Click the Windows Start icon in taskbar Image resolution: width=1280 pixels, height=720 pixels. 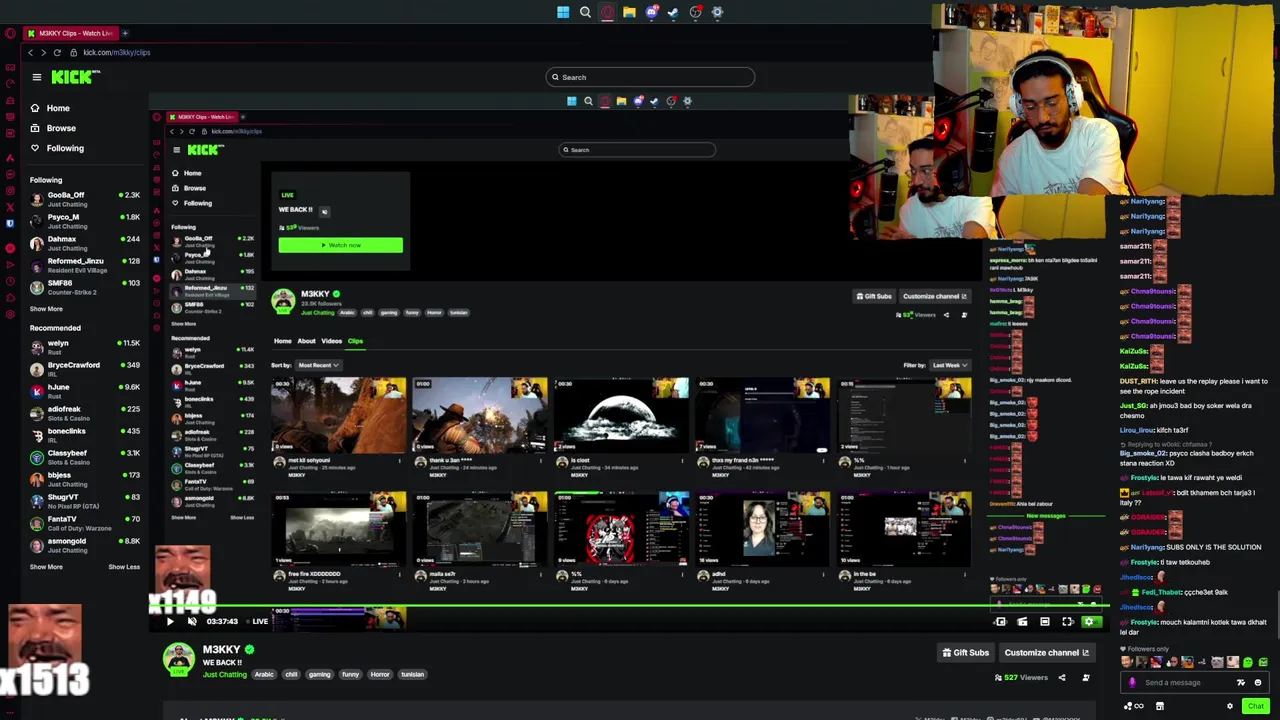pos(563,12)
